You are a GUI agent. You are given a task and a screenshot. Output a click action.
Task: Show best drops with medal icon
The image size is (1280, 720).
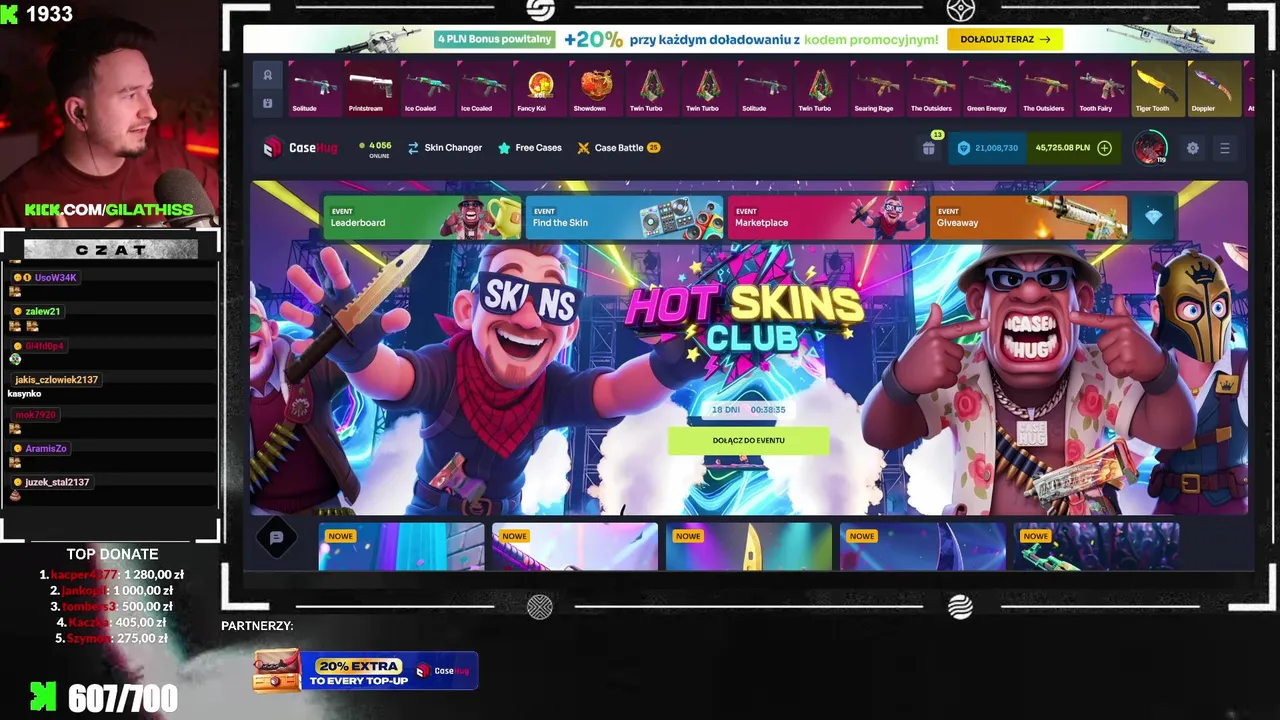click(x=268, y=75)
